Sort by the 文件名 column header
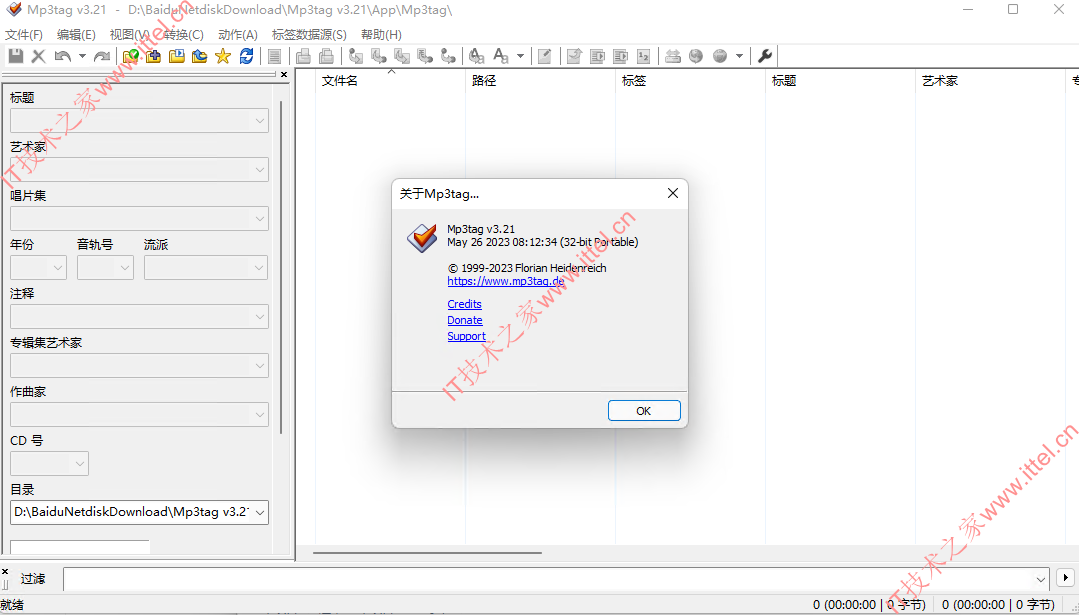Image resolution: width=1079 pixels, height=615 pixels. click(390, 80)
